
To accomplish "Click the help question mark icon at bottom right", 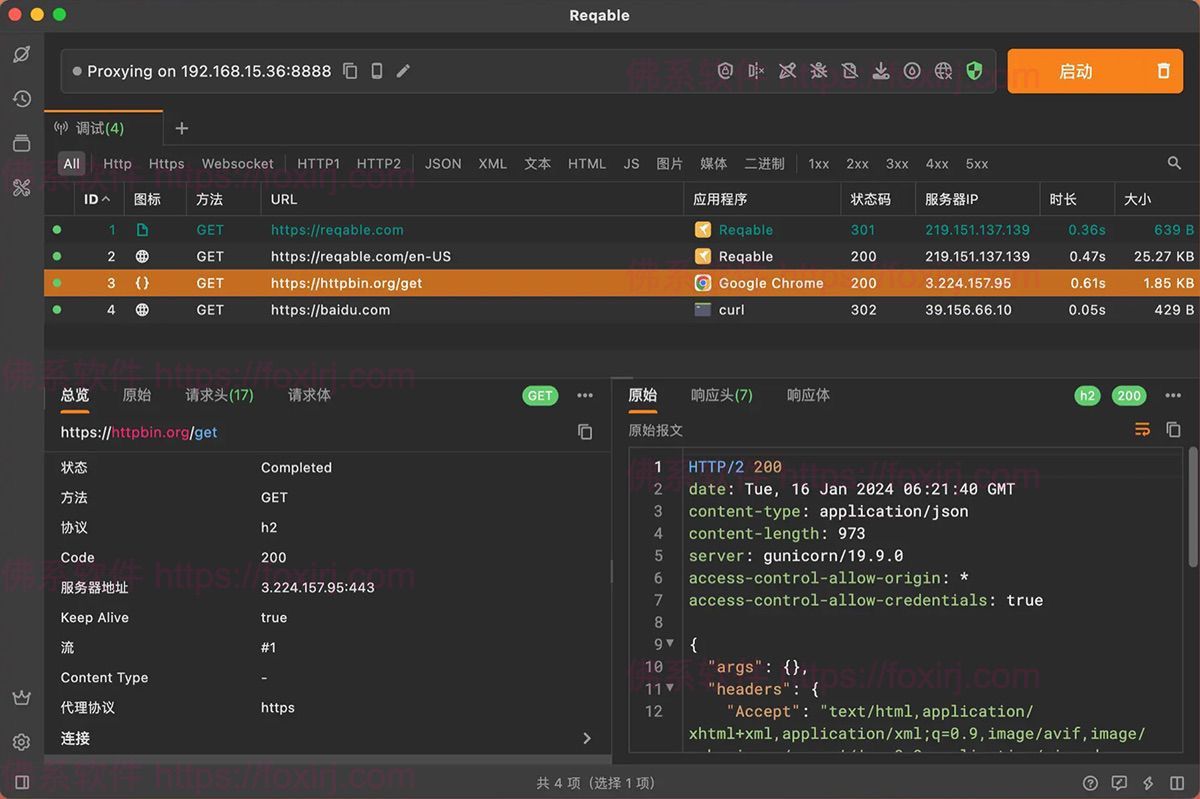I will [1090, 783].
